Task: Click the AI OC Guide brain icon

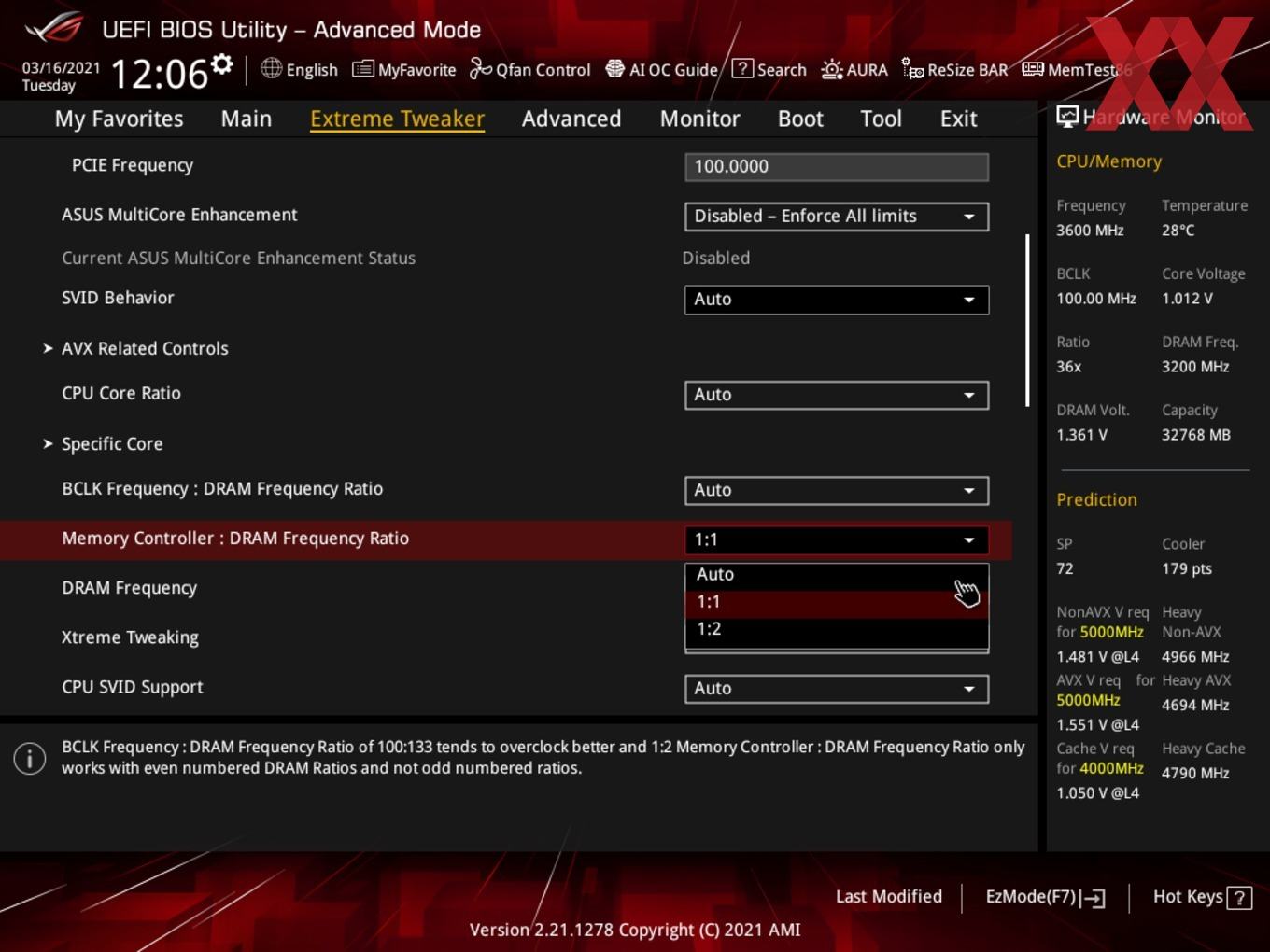Action: point(614,69)
